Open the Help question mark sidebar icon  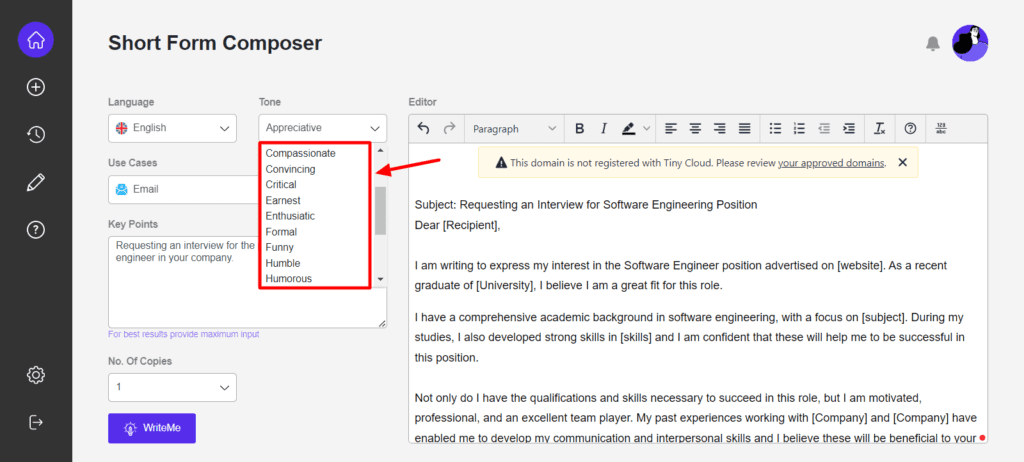pos(36,230)
